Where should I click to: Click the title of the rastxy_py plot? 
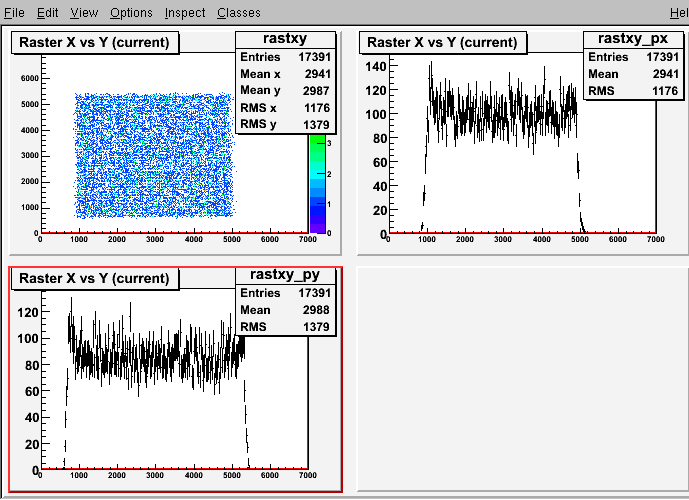tap(94, 279)
